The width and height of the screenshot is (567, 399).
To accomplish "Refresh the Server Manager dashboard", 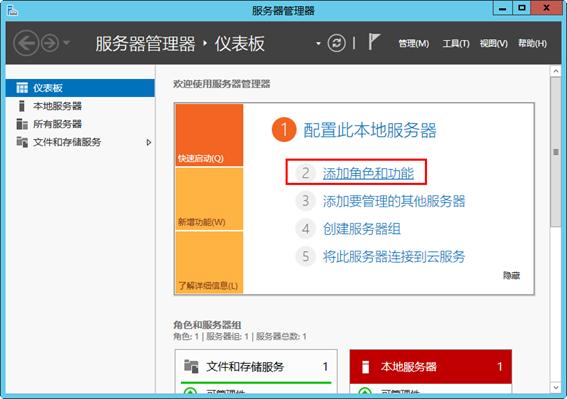I will 337,43.
